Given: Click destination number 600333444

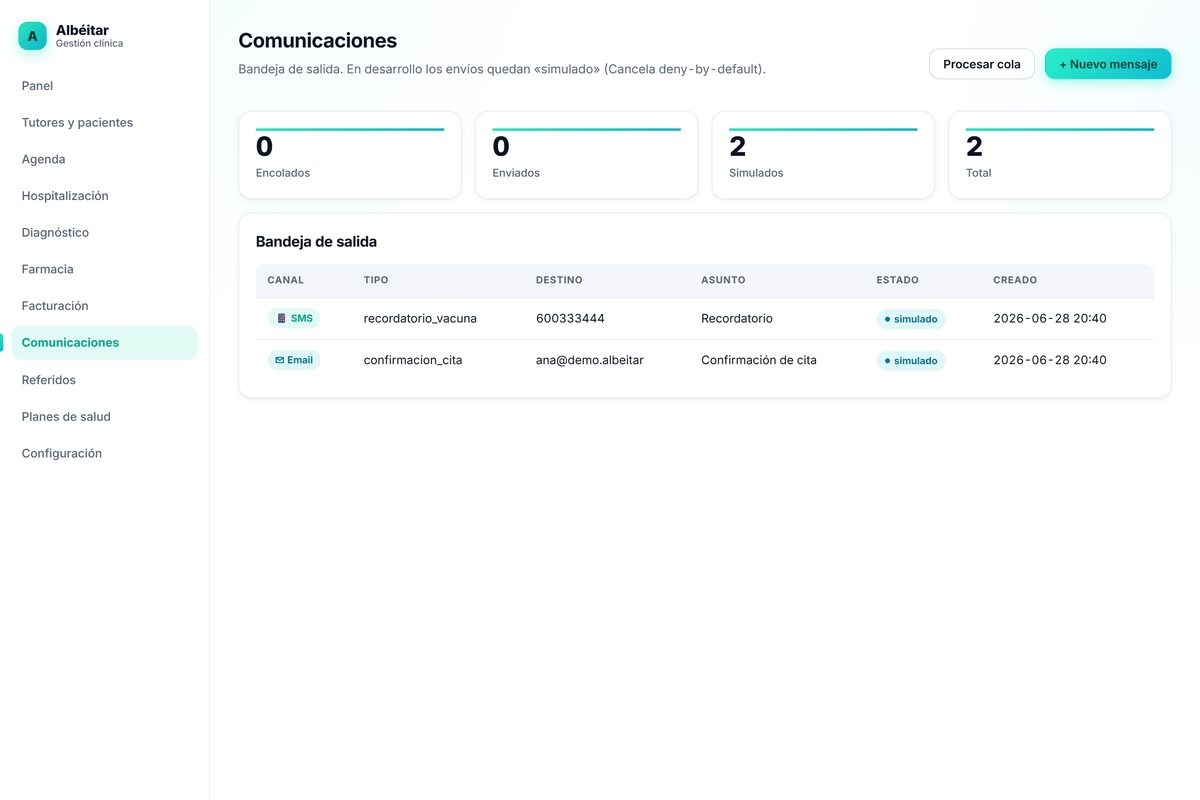Looking at the screenshot, I should (570, 319).
